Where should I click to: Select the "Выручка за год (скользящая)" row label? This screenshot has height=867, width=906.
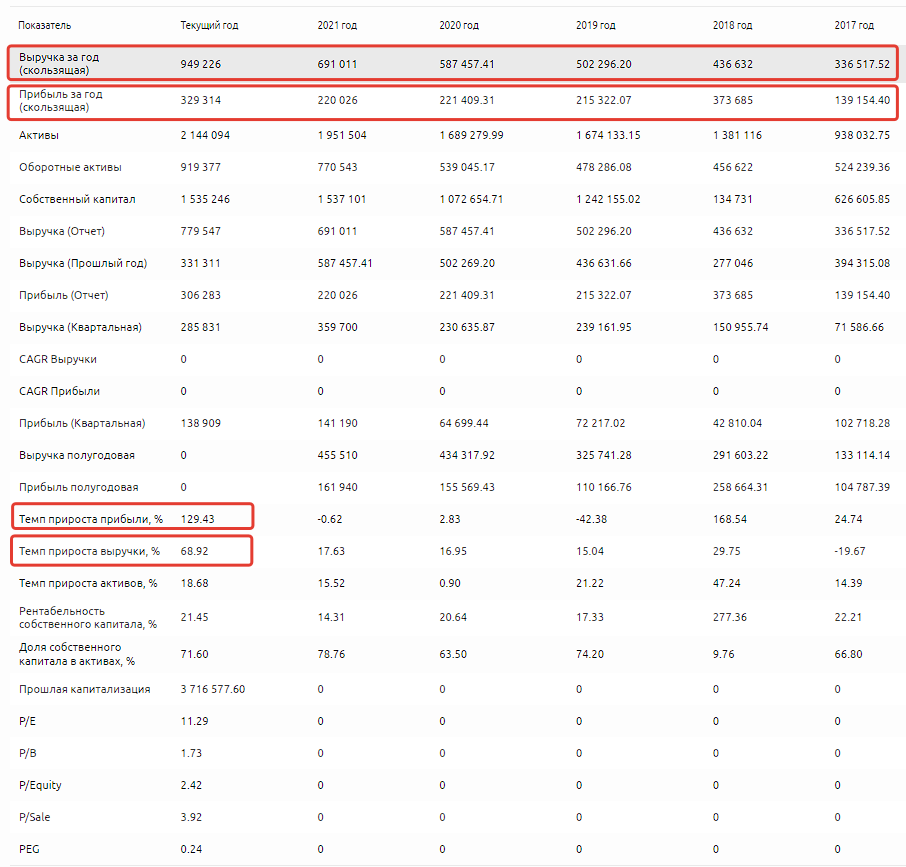[x=59, y=64]
